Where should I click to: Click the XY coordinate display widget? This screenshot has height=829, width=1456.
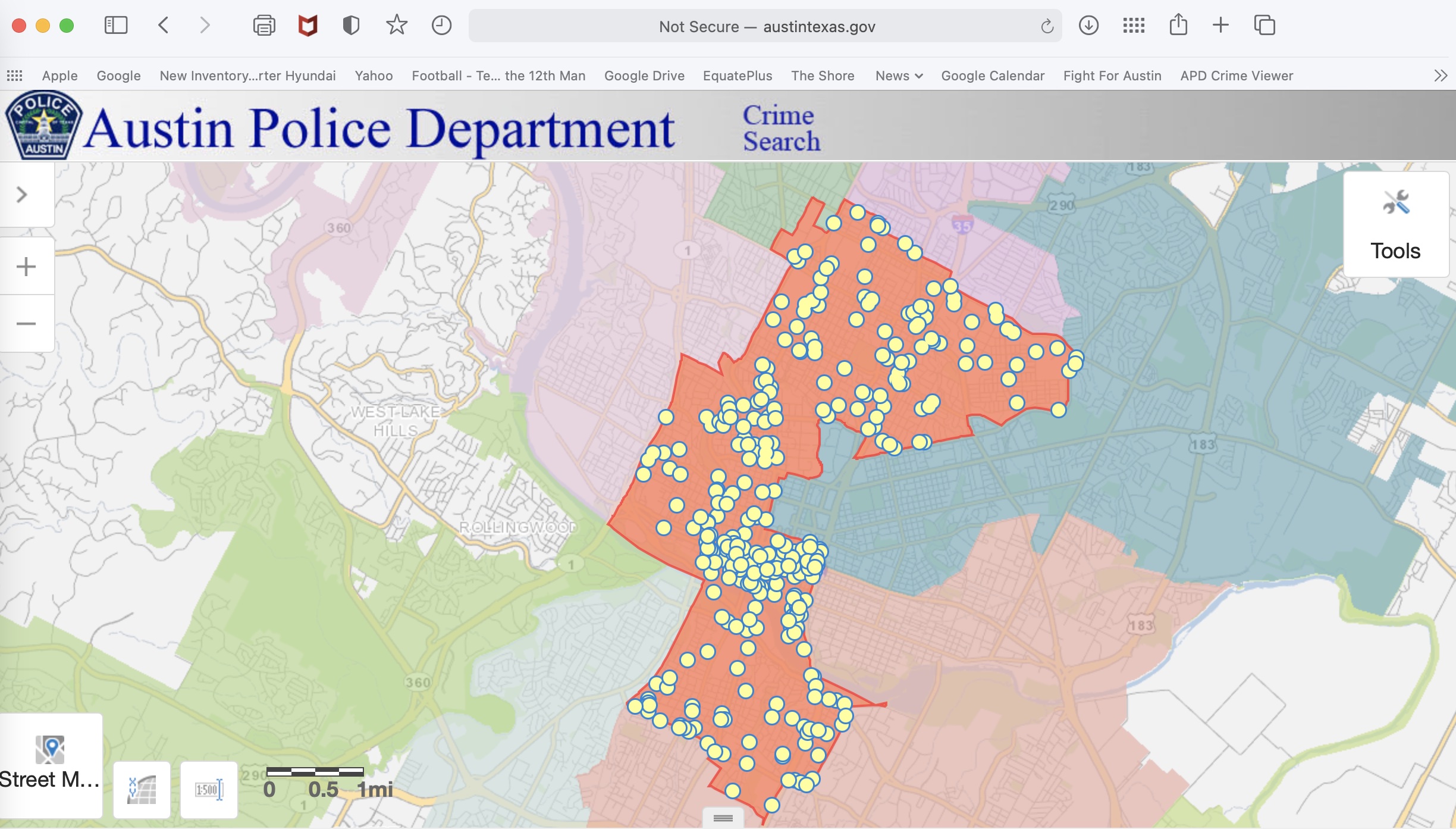(141, 790)
